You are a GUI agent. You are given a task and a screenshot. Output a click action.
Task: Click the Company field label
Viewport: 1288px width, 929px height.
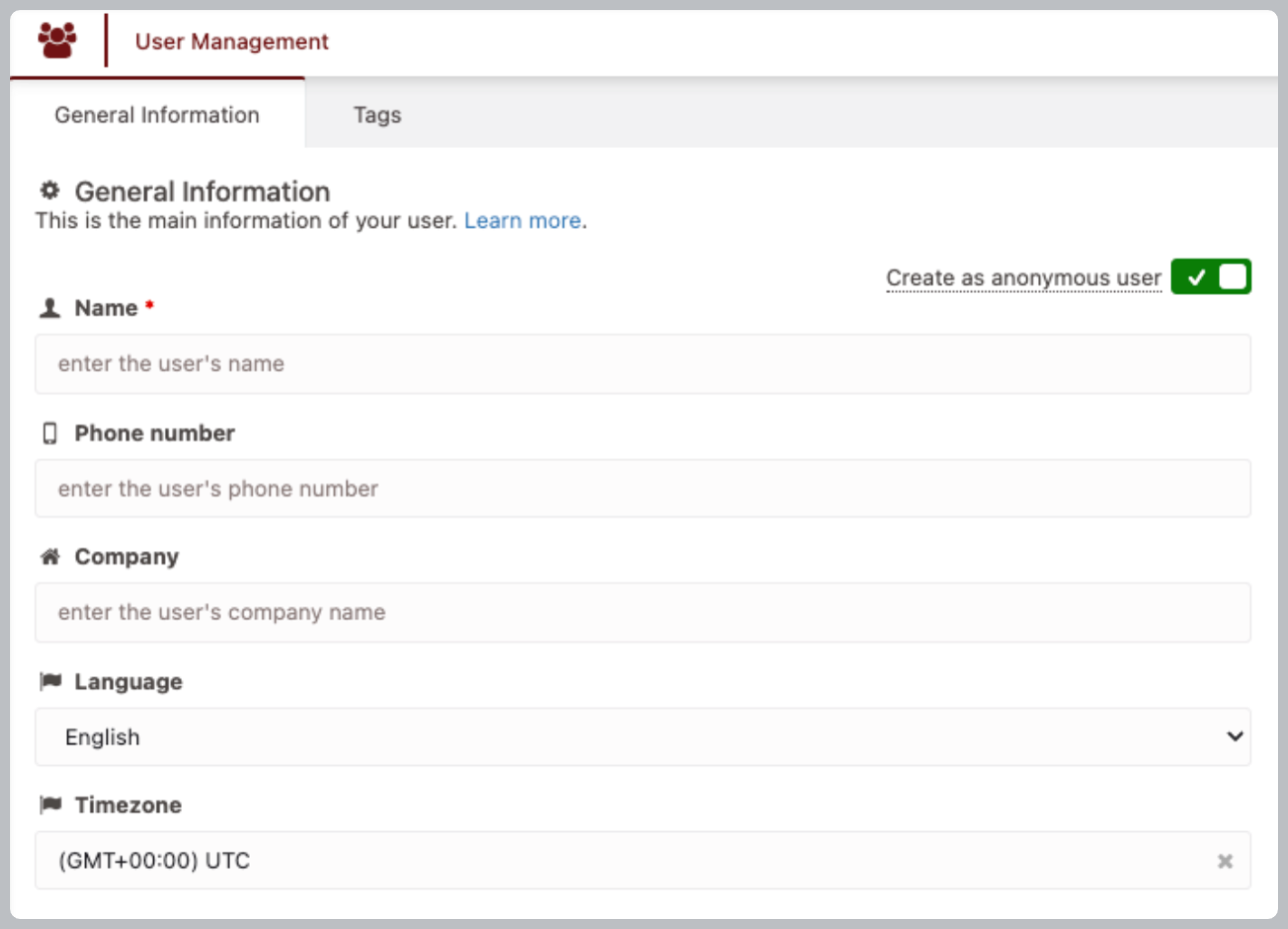(127, 556)
